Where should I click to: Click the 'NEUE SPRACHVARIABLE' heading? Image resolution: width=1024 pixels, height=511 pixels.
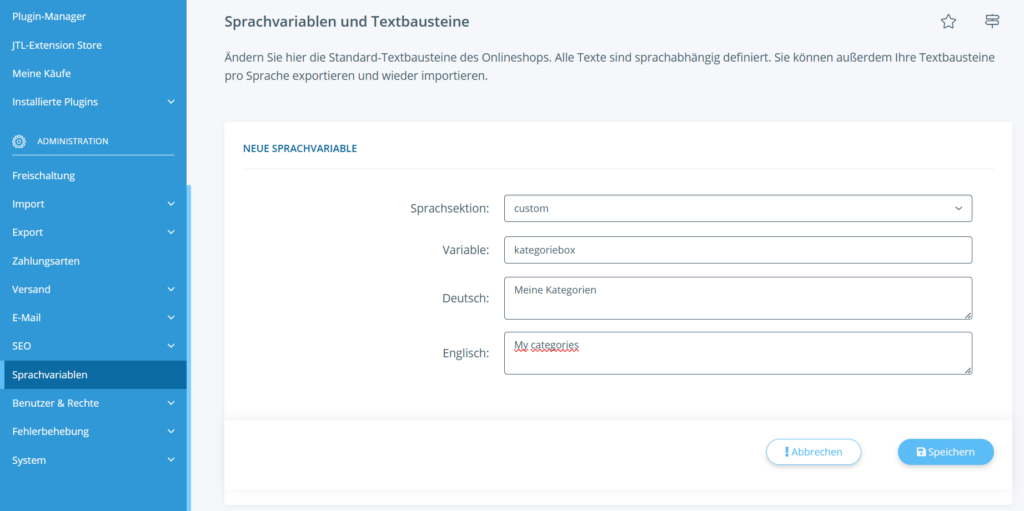(x=300, y=149)
